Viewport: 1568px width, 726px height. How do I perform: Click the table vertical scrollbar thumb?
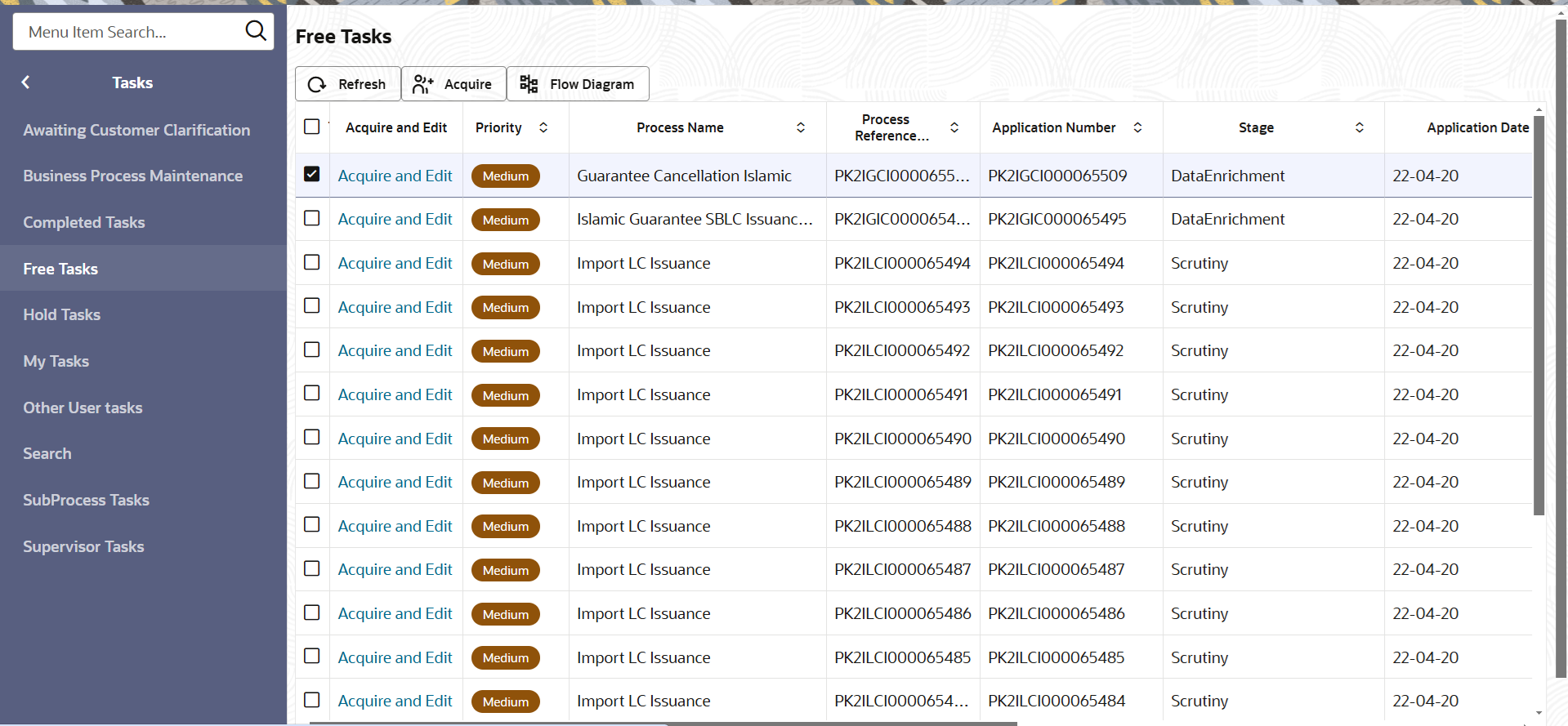click(x=1539, y=314)
